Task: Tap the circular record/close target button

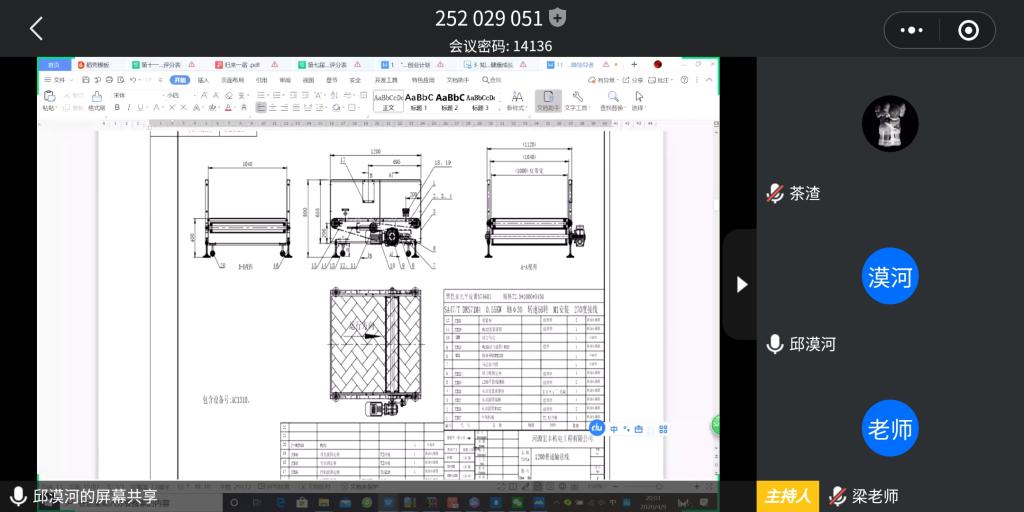Action: click(x=968, y=30)
